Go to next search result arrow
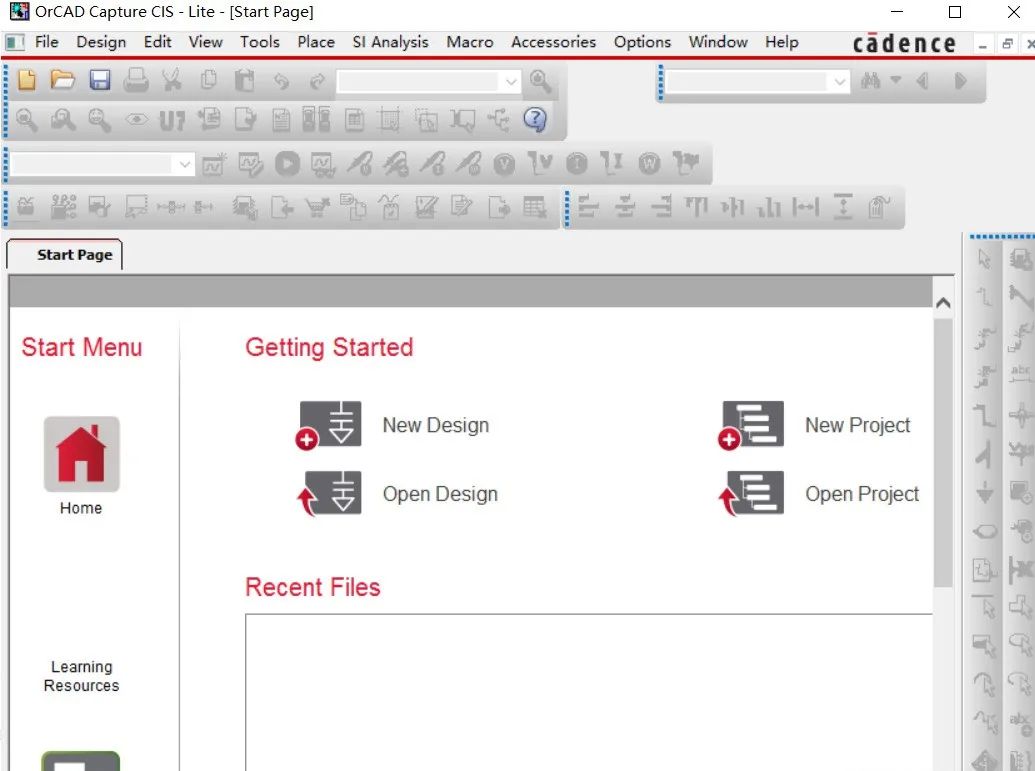This screenshot has height=771, width=1035. [x=960, y=81]
